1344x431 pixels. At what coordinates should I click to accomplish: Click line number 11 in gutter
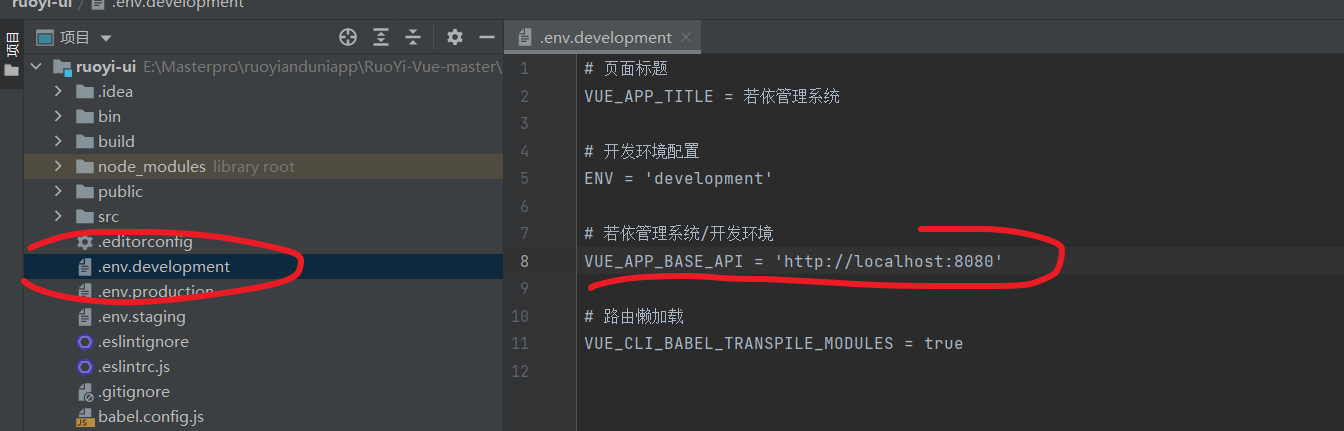(519, 343)
